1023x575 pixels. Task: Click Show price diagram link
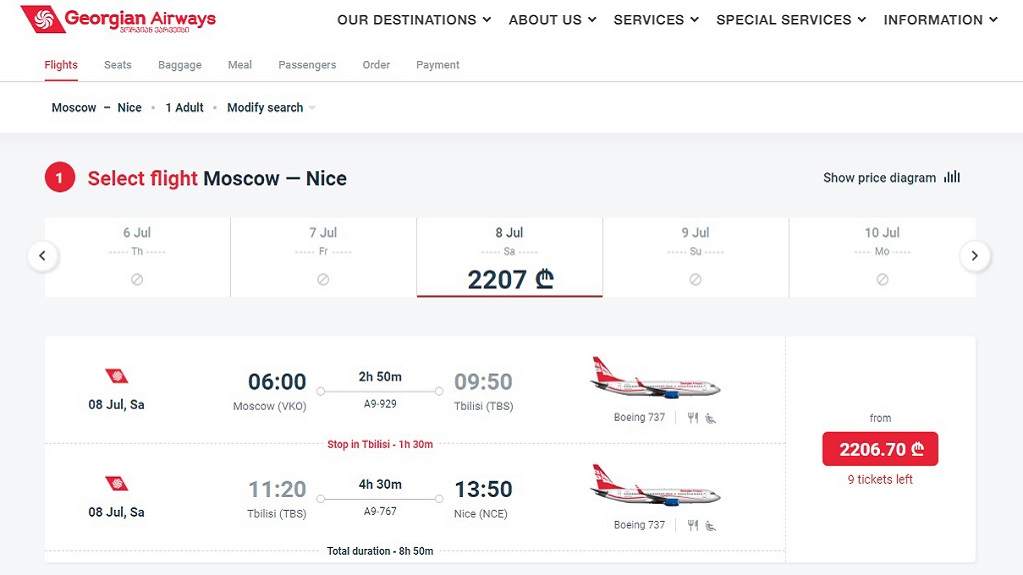[x=879, y=178]
